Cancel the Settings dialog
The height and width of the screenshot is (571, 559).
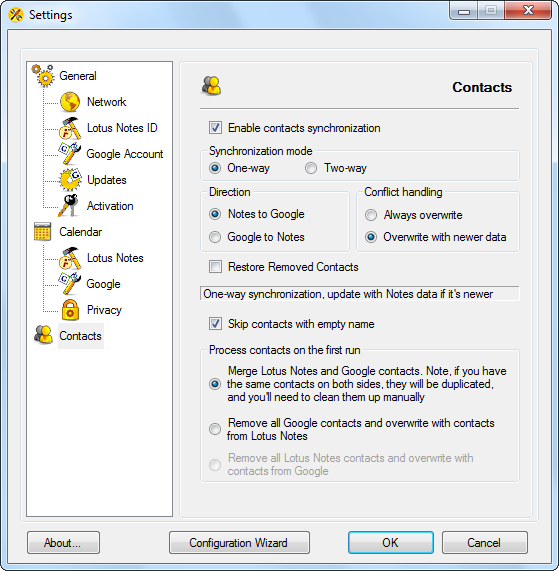point(485,543)
